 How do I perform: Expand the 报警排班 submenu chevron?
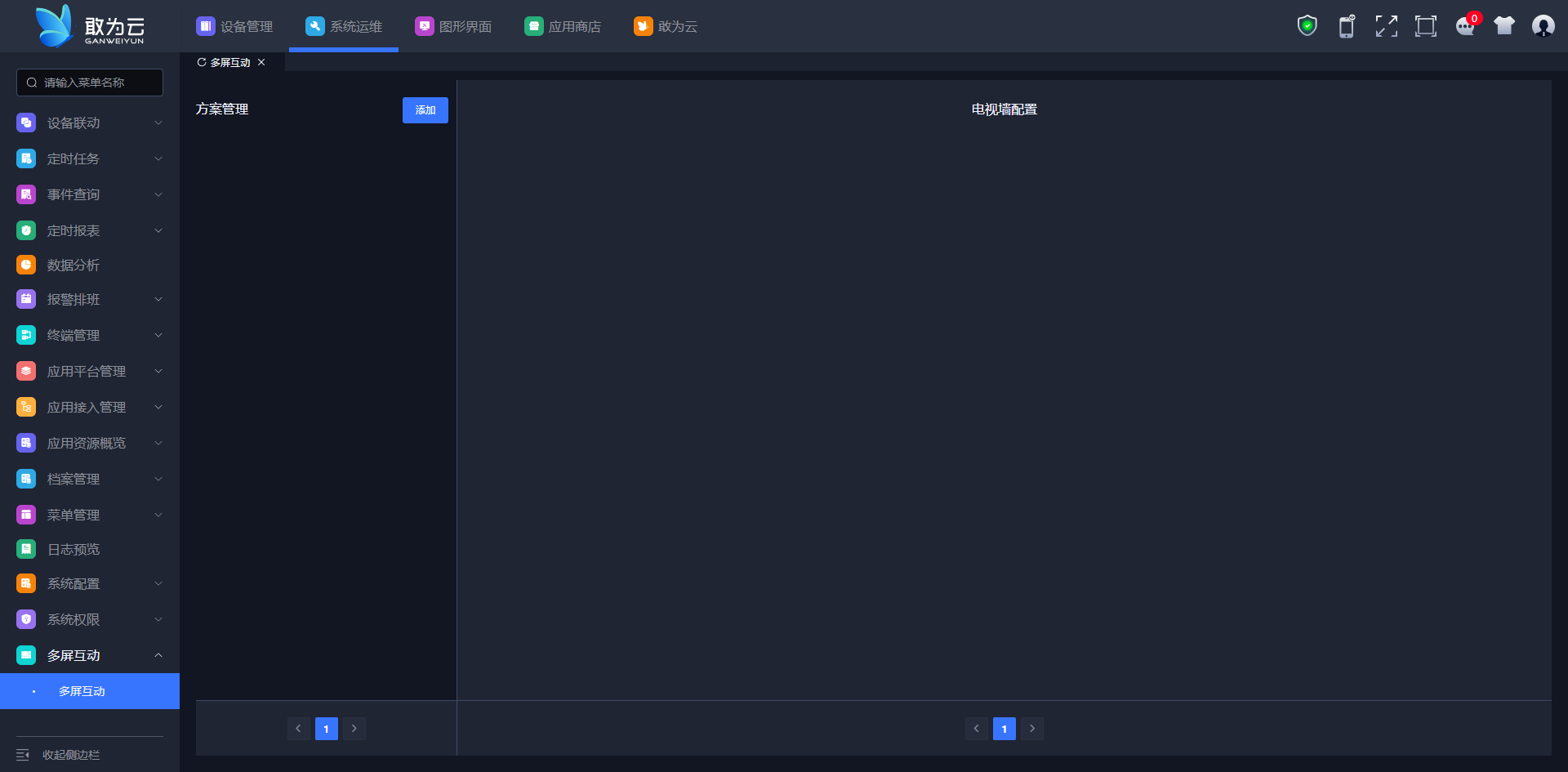tap(158, 299)
